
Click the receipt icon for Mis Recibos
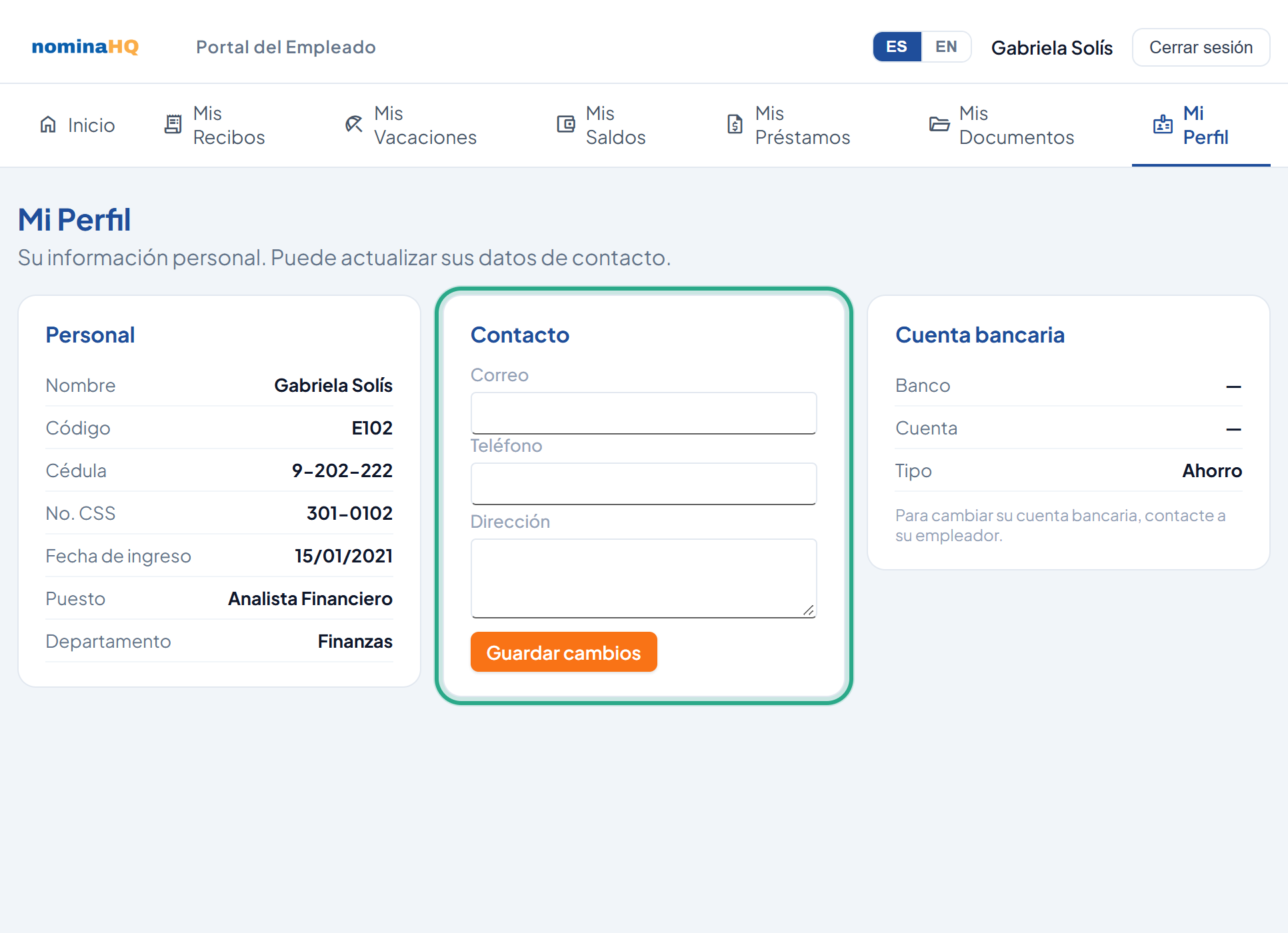coord(173,125)
